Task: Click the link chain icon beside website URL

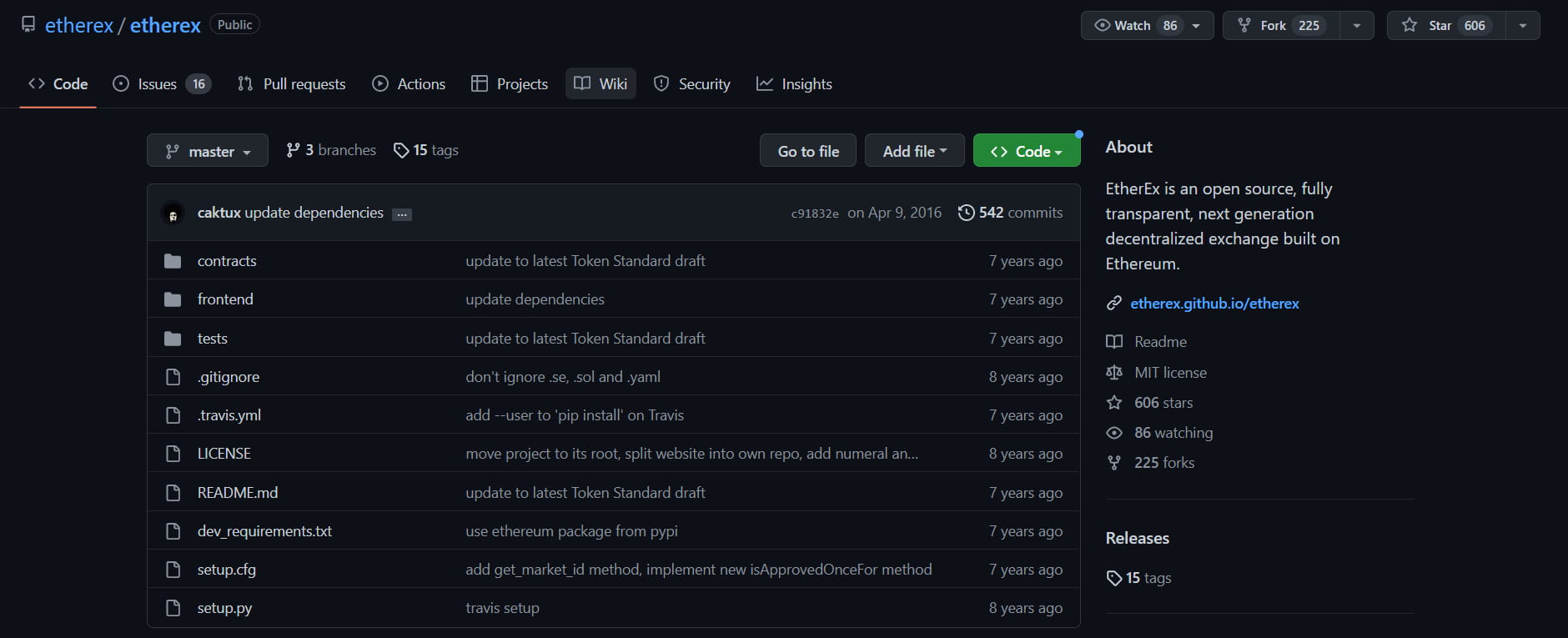Action: 1113,304
